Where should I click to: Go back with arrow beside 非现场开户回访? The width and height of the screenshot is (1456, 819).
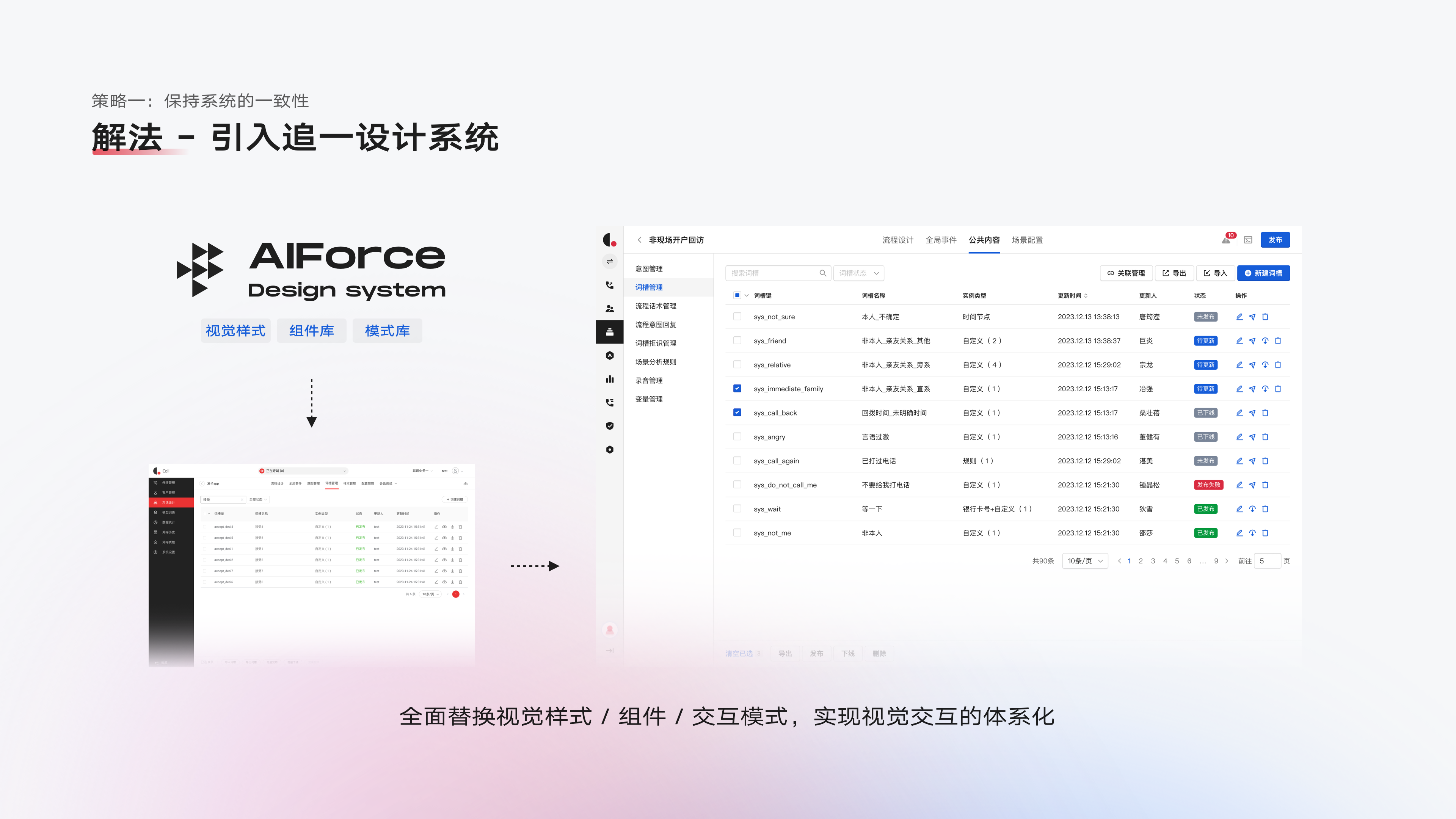(639, 240)
